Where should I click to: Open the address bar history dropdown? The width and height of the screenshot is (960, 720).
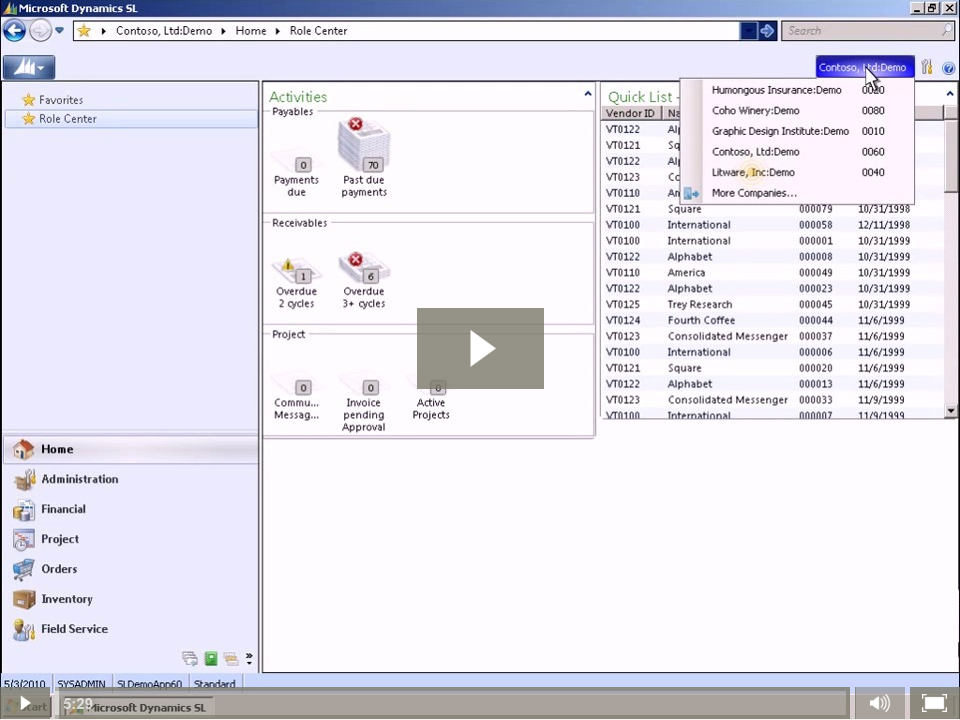(749, 31)
